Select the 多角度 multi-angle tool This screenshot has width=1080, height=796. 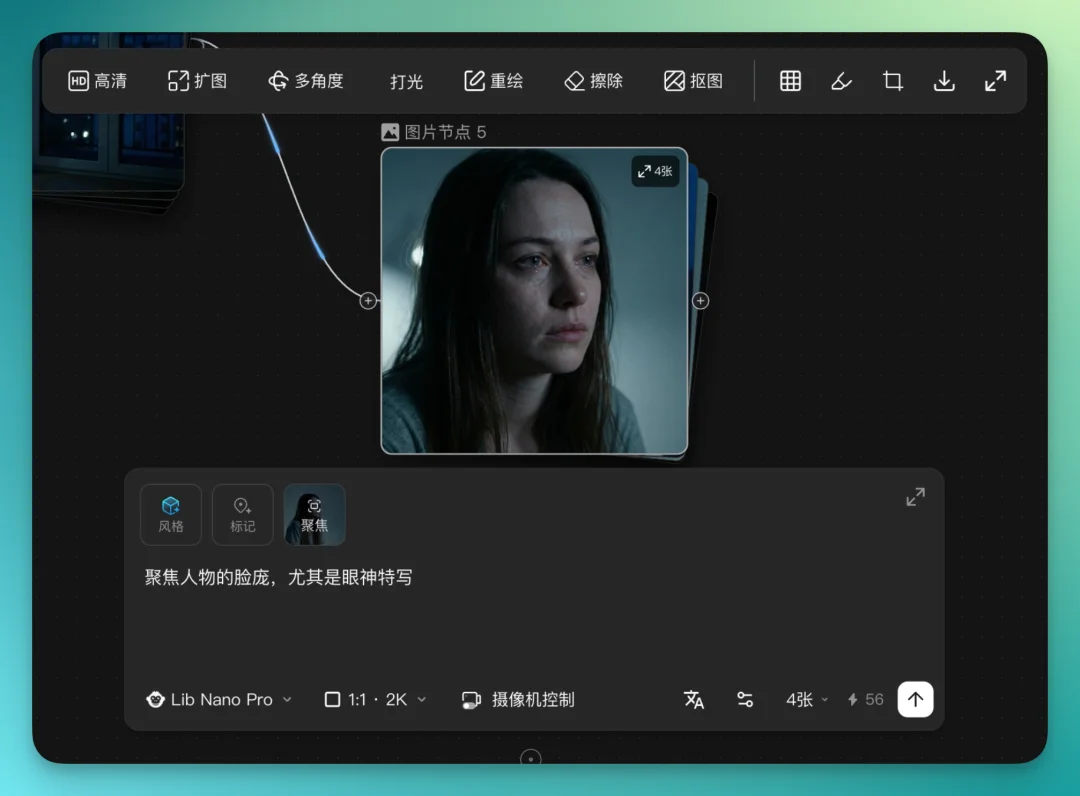(307, 81)
